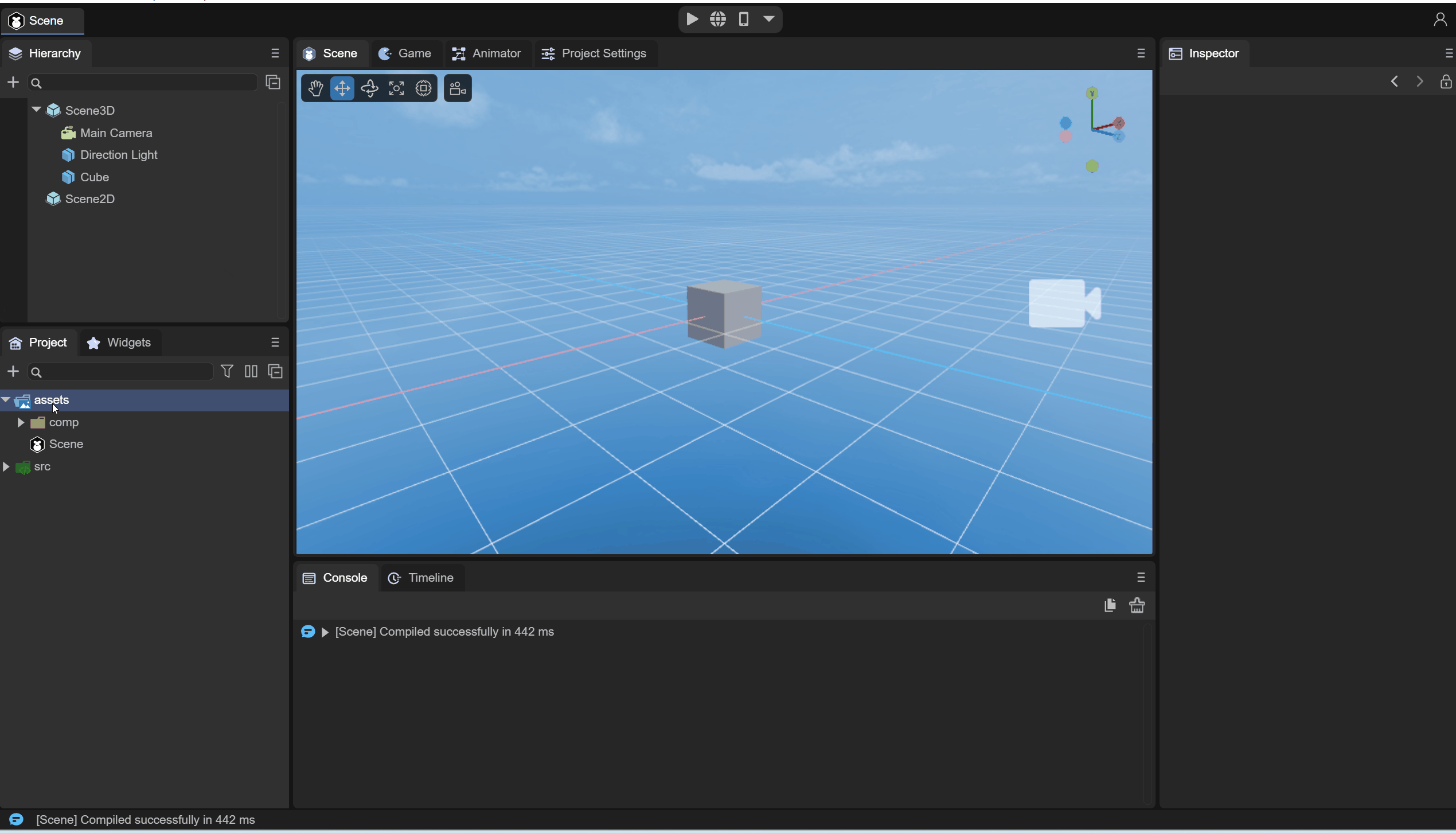This screenshot has height=833, width=1456.
Task: Click the scene camera settings icon
Action: [458, 88]
